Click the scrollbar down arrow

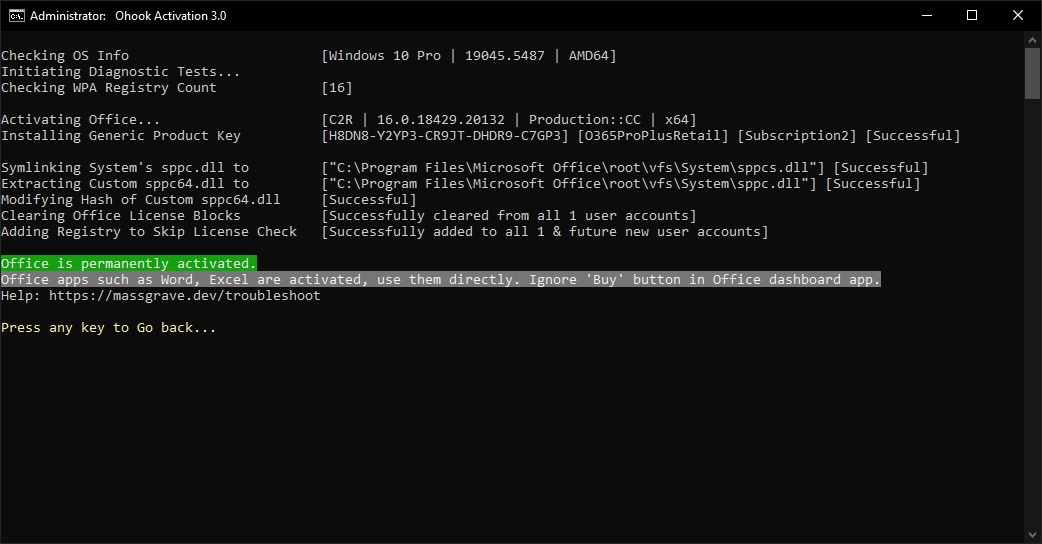click(x=1032, y=535)
